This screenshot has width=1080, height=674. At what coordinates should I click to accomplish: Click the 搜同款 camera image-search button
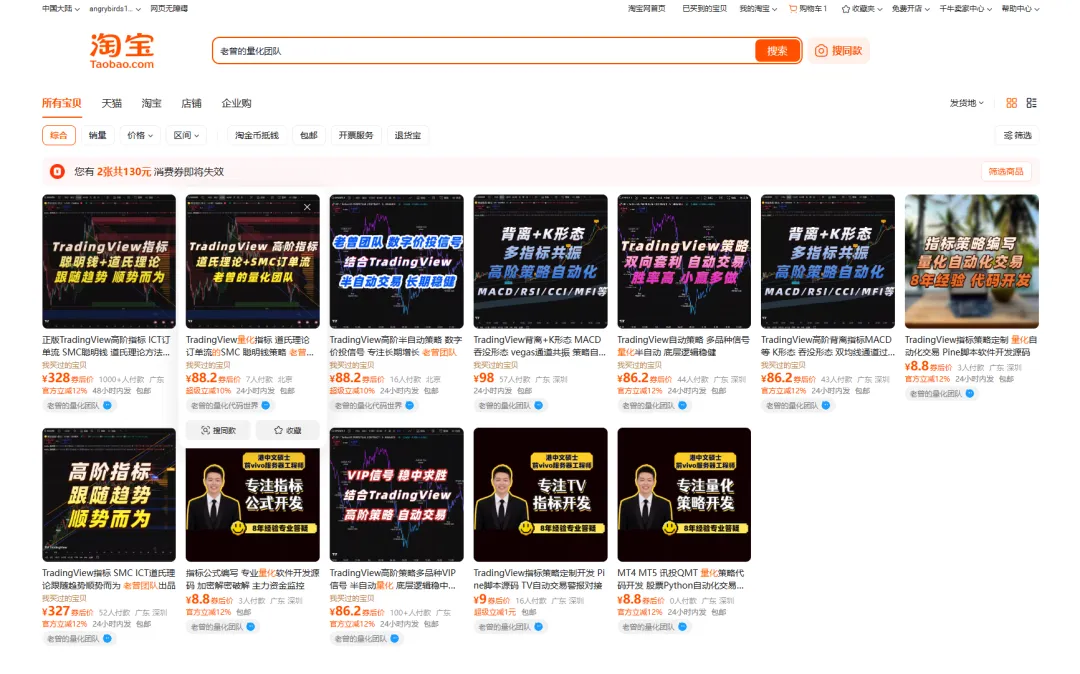click(838, 51)
